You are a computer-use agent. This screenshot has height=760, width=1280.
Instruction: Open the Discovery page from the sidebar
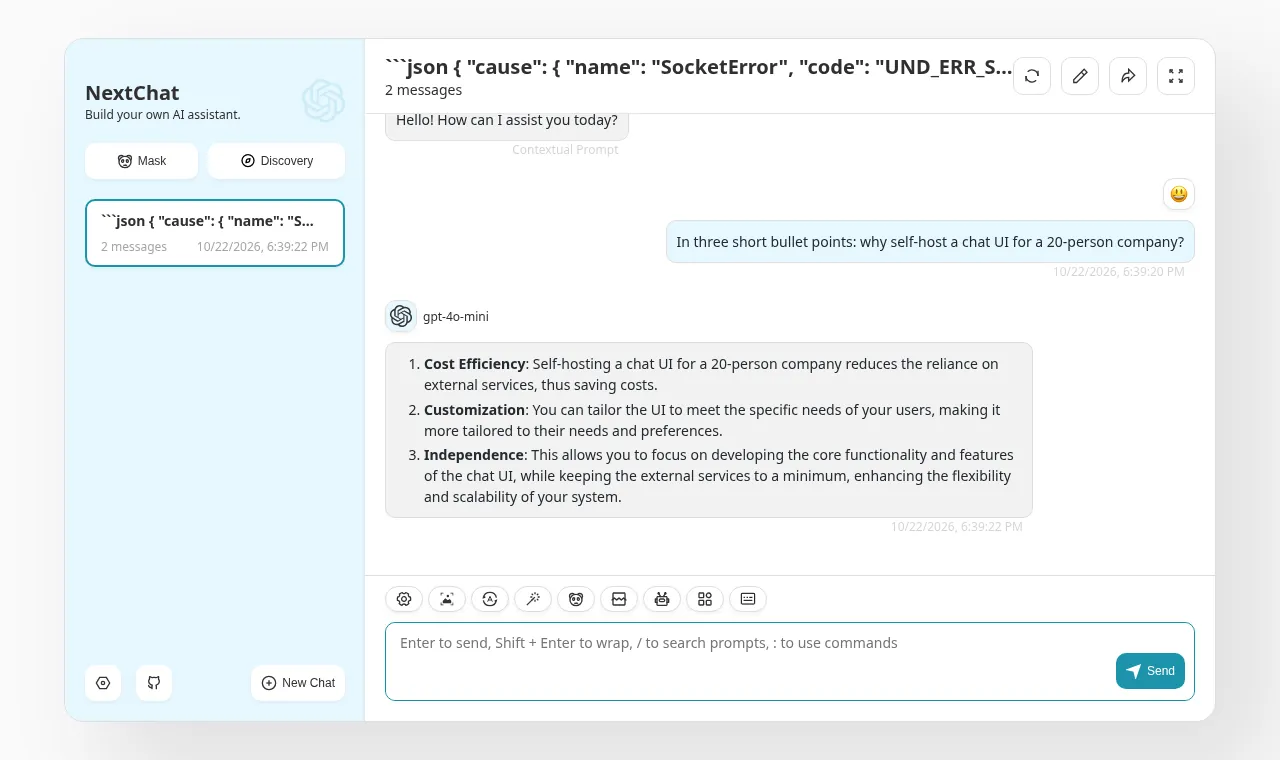point(276,161)
